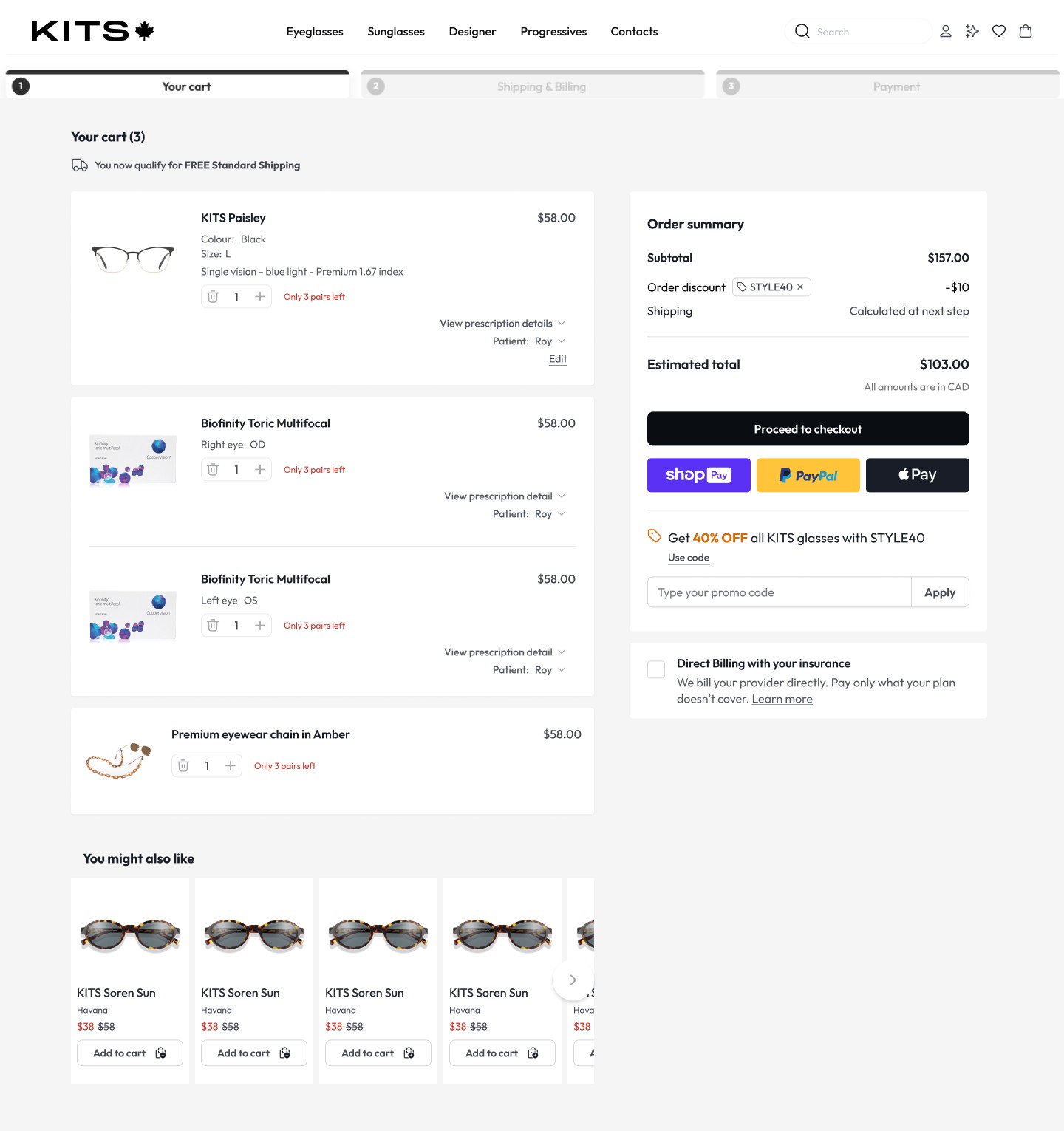Open the account profile icon

945,31
